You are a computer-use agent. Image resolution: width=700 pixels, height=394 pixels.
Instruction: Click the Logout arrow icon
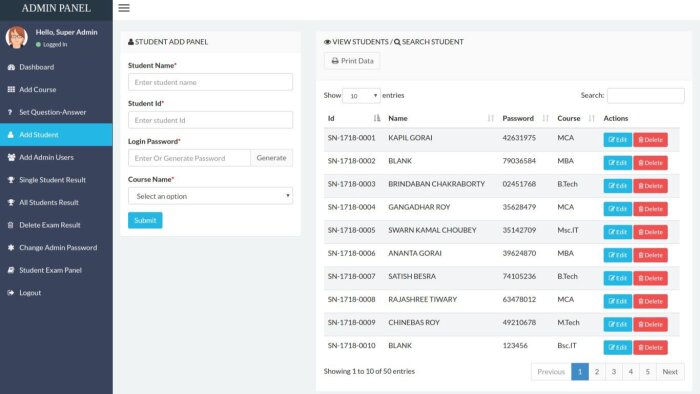[11, 293]
